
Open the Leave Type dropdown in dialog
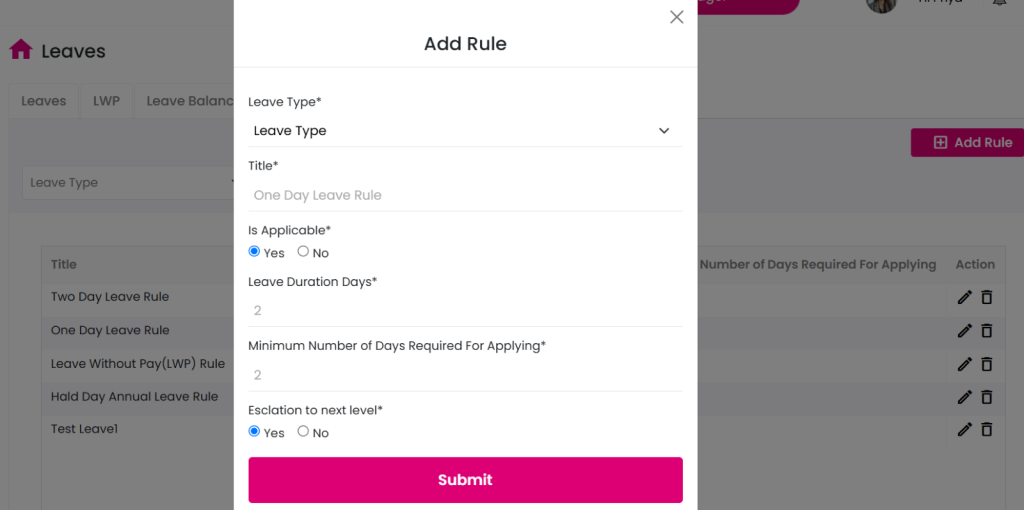[465, 131]
